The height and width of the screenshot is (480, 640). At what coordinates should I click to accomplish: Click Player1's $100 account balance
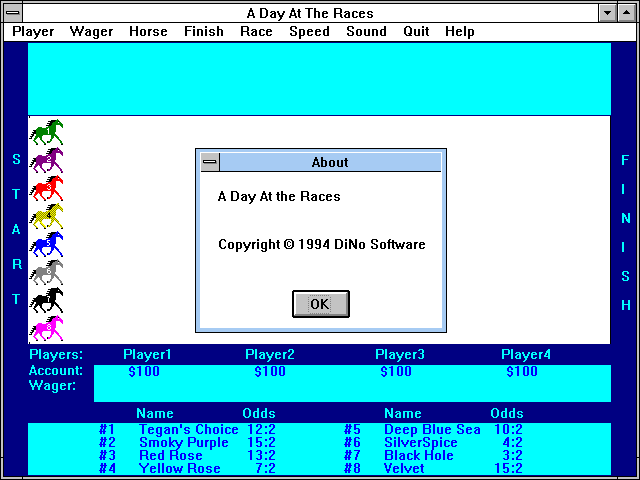pos(144,372)
